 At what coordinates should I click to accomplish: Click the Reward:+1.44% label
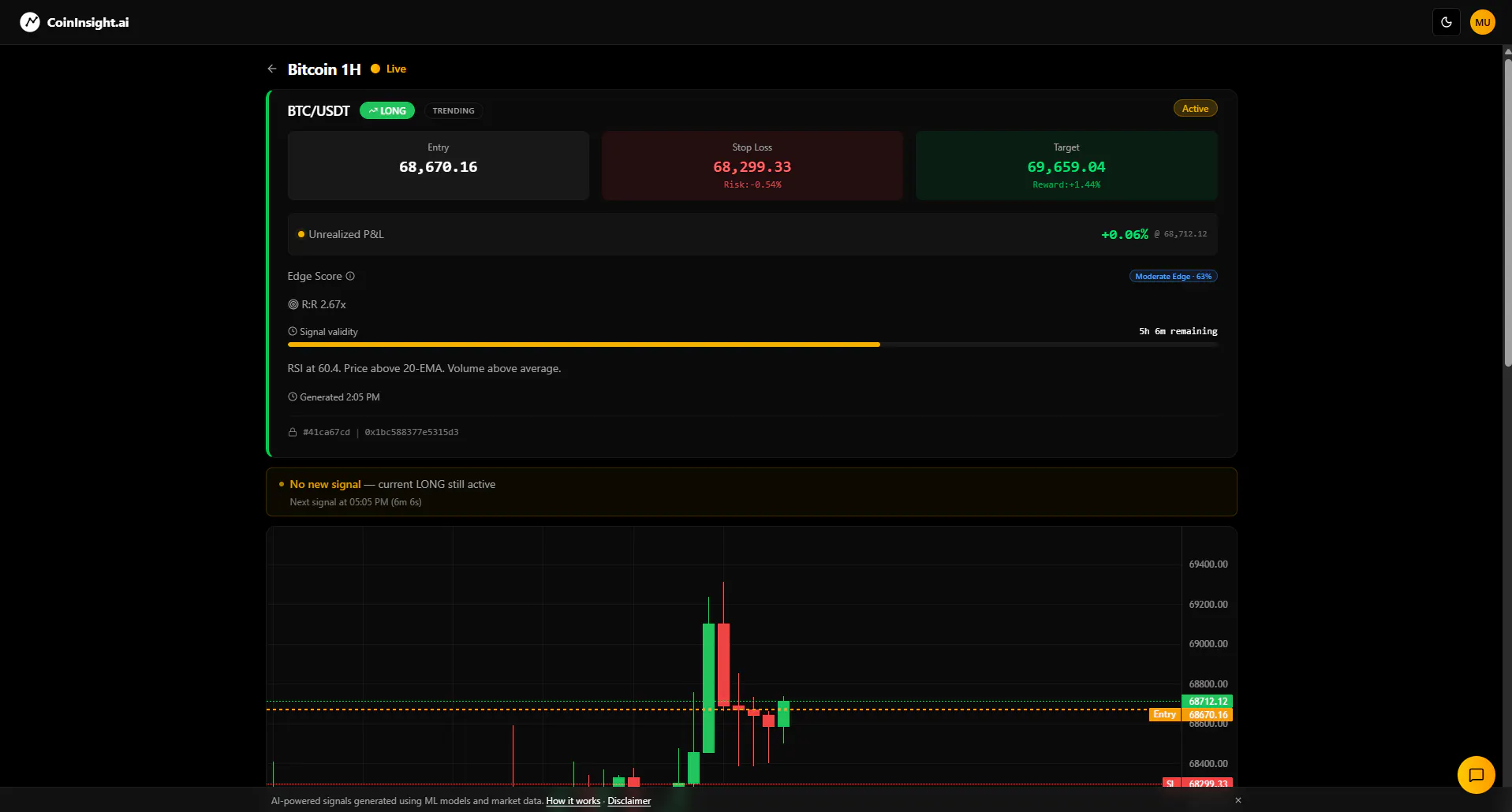tap(1066, 184)
